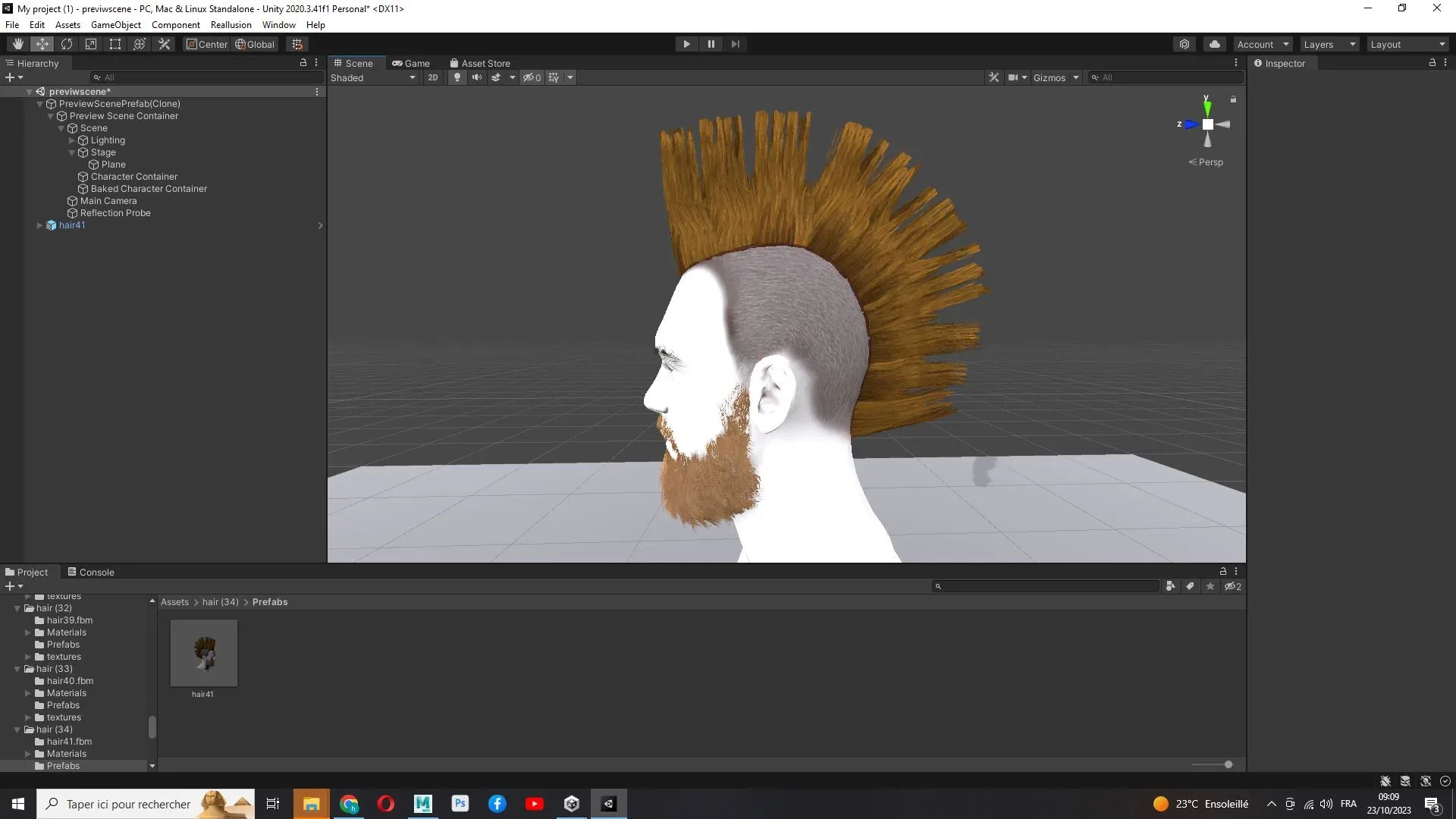Toggle the 2D view mode
The width and height of the screenshot is (1456, 819).
pos(432,77)
